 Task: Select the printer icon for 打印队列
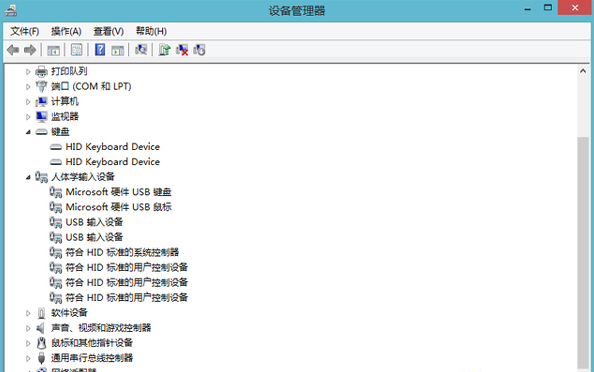tap(41, 71)
